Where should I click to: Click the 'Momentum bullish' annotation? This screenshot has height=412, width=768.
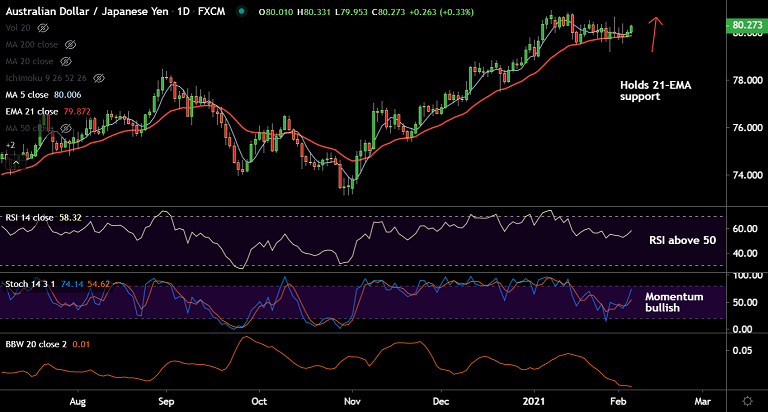674,302
